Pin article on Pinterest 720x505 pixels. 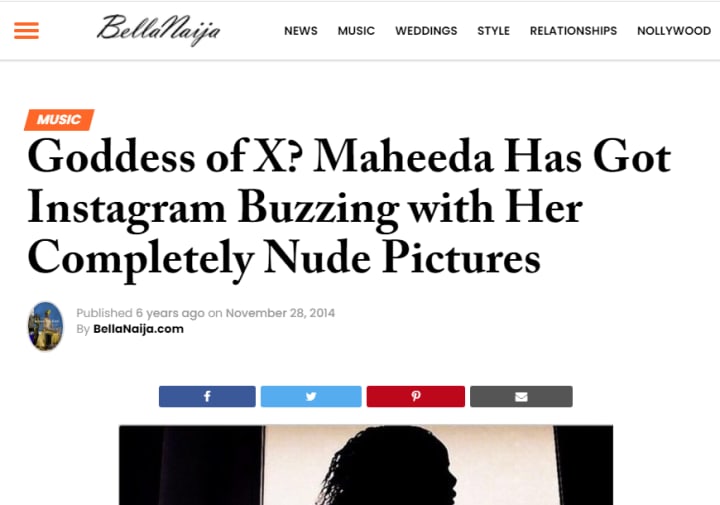[x=416, y=396]
